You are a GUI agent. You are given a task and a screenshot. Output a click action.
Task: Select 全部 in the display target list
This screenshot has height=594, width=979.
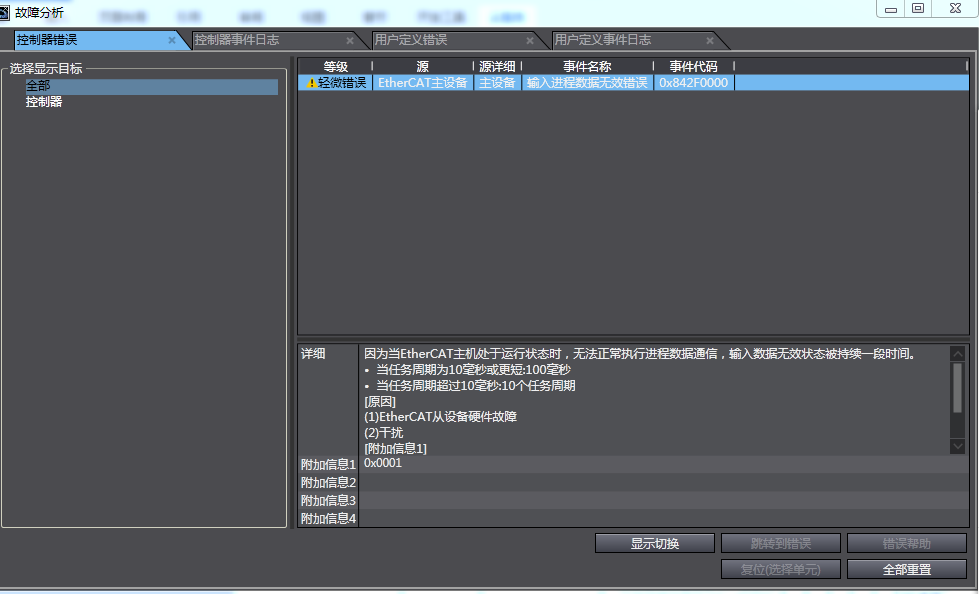38,86
